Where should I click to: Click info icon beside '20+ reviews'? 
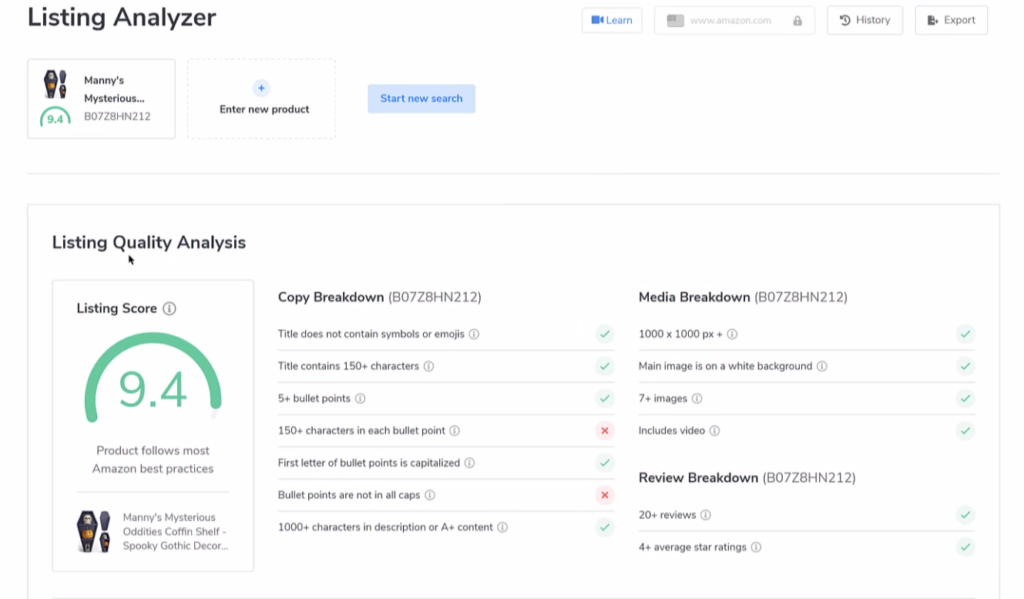[705, 515]
